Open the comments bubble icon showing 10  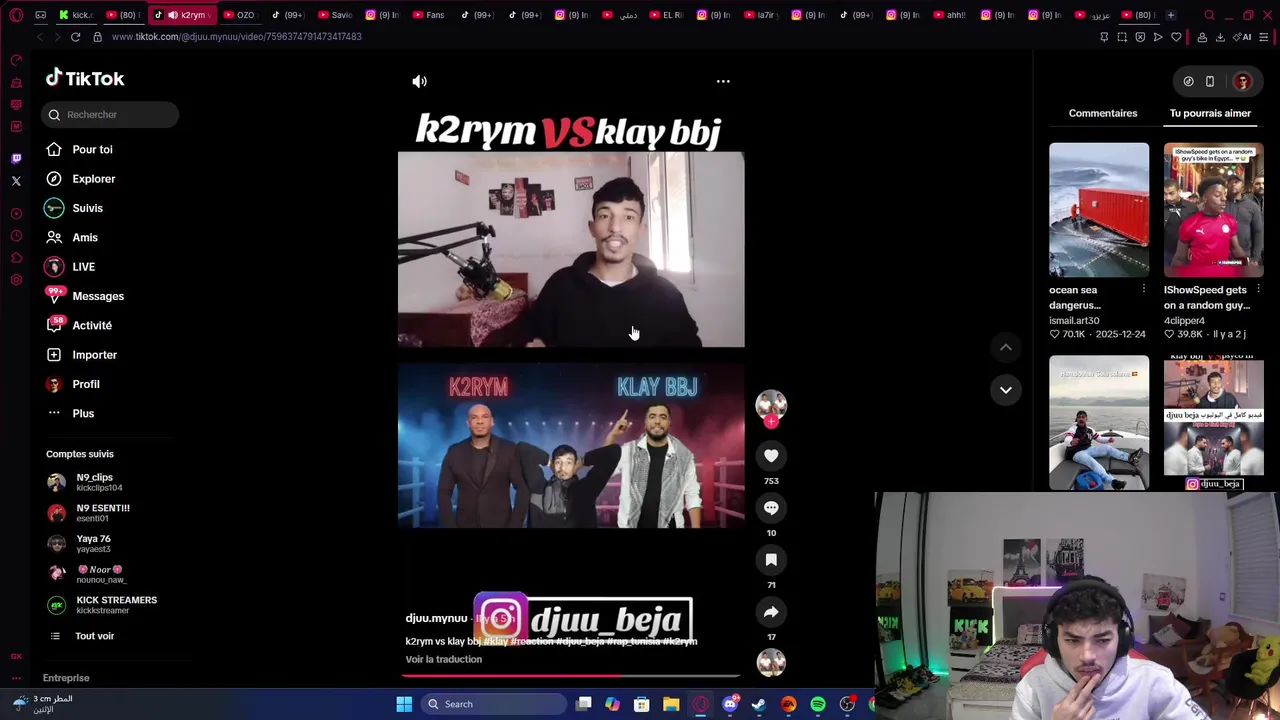click(771, 508)
